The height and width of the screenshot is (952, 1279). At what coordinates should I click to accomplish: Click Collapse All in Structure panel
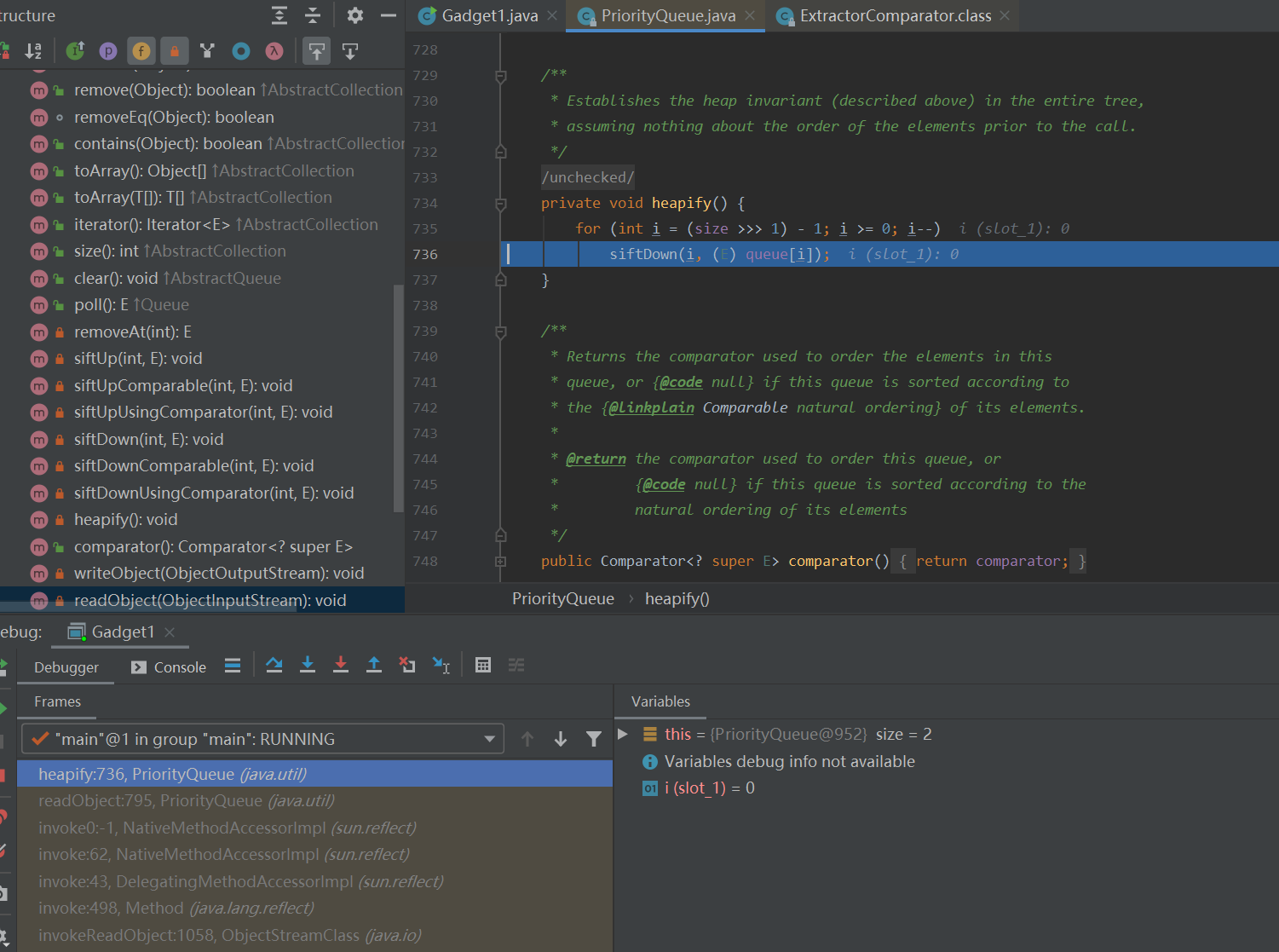(313, 15)
